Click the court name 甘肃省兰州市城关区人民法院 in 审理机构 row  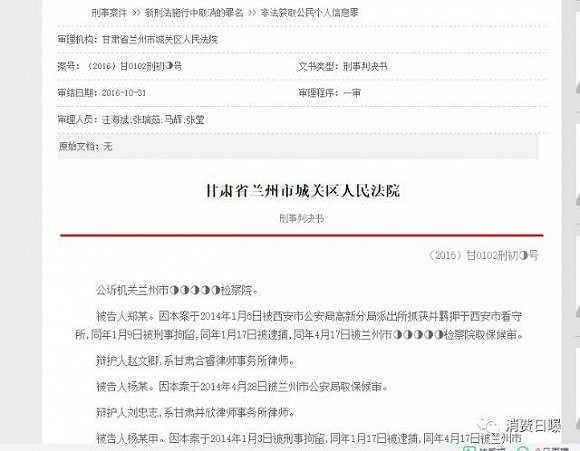tap(160, 40)
